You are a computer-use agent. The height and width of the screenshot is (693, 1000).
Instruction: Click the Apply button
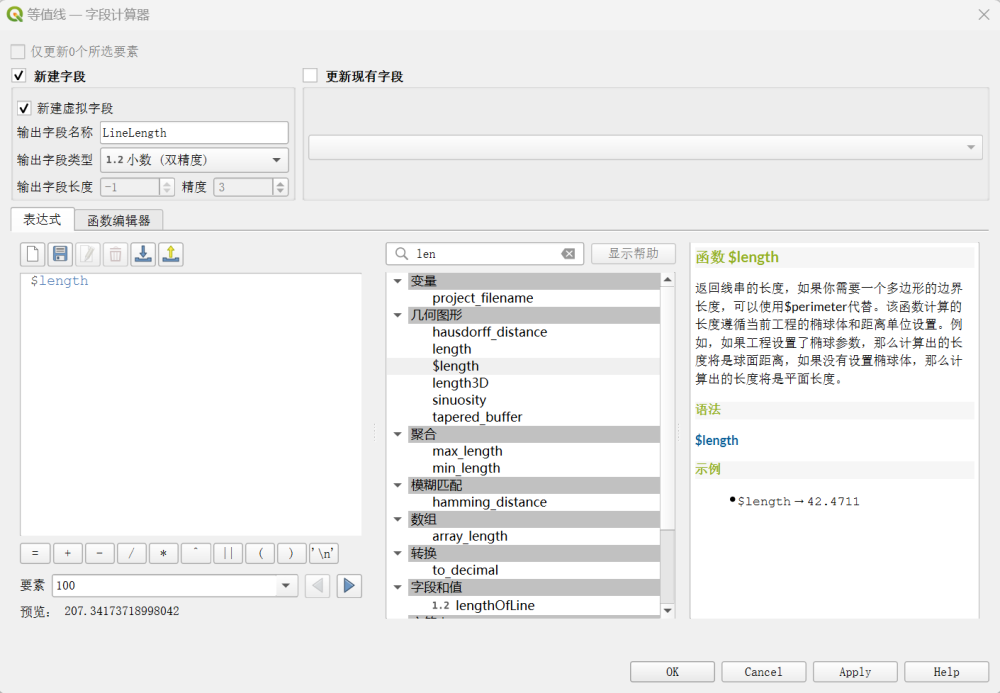coord(855,672)
